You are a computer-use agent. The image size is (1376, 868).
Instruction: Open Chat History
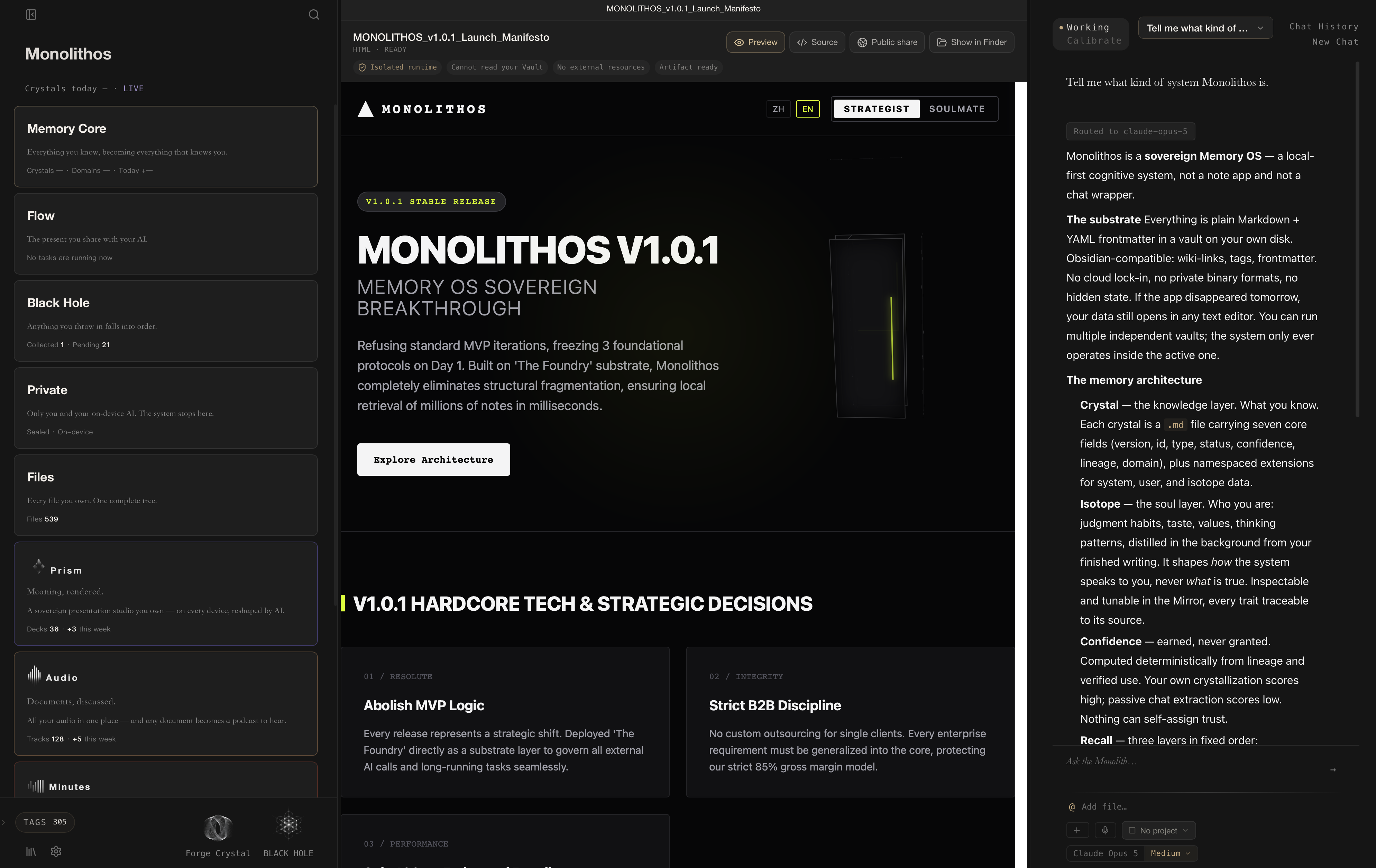1323,27
